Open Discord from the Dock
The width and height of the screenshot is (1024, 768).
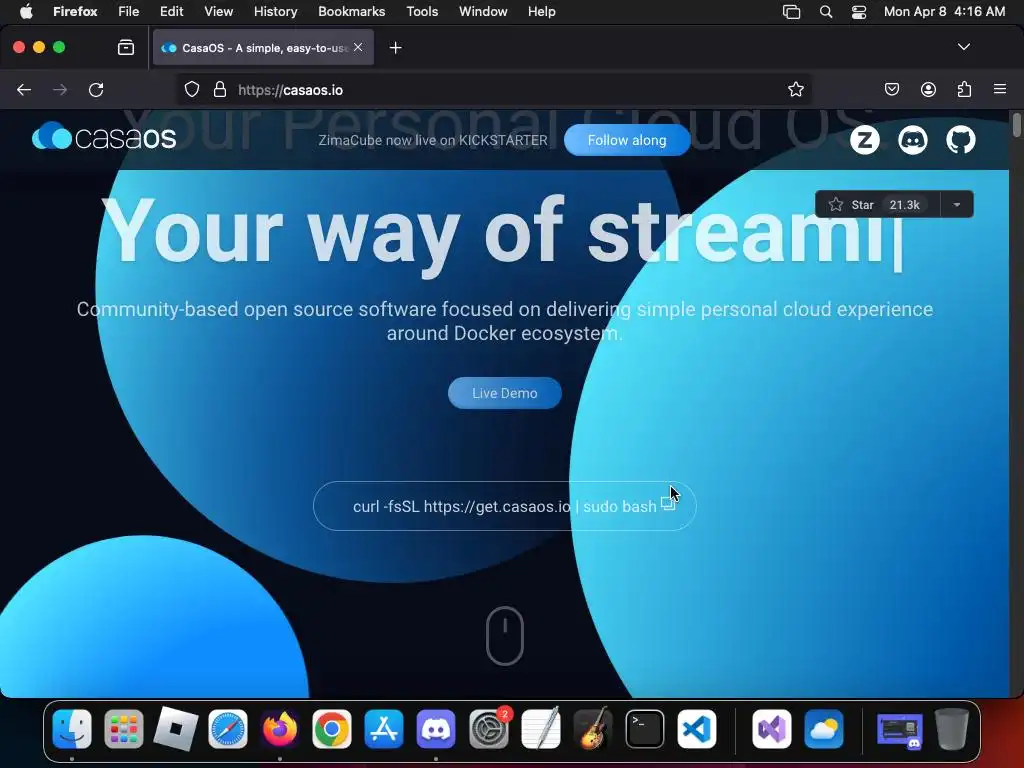pyautogui.click(x=436, y=728)
